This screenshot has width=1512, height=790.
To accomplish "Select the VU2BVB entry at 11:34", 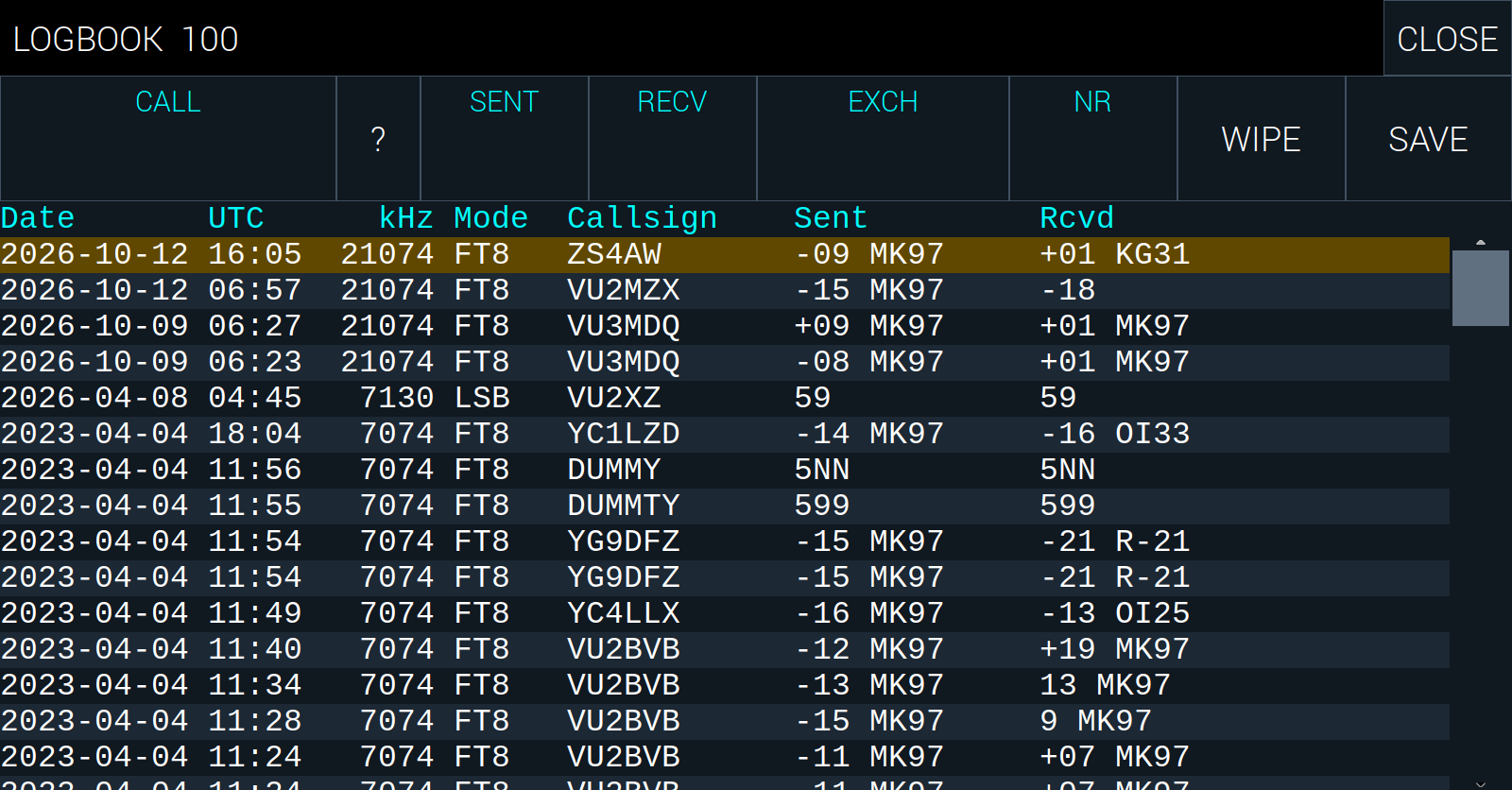I will pos(725,686).
